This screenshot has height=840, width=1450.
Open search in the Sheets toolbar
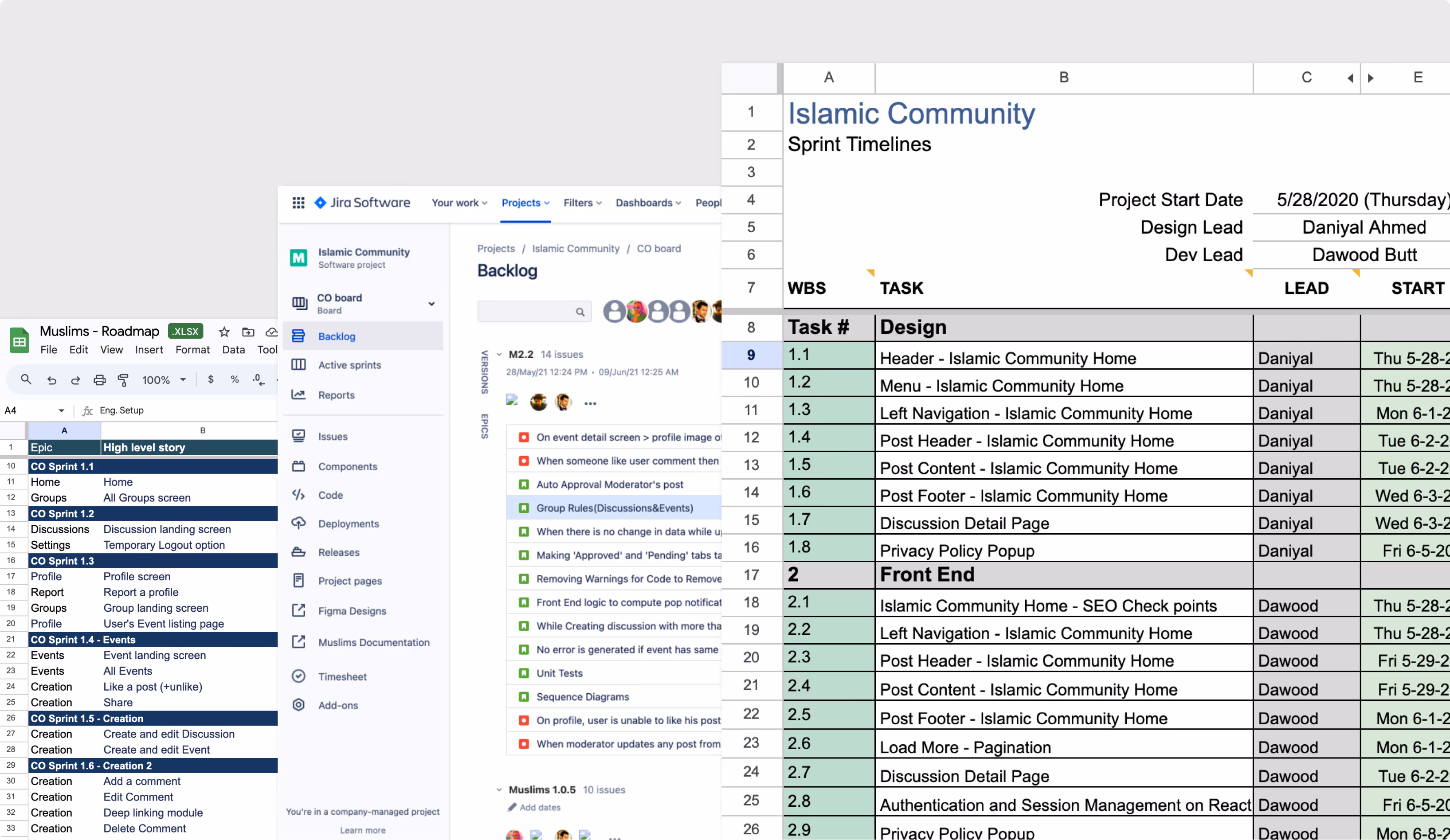pos(26,380)
